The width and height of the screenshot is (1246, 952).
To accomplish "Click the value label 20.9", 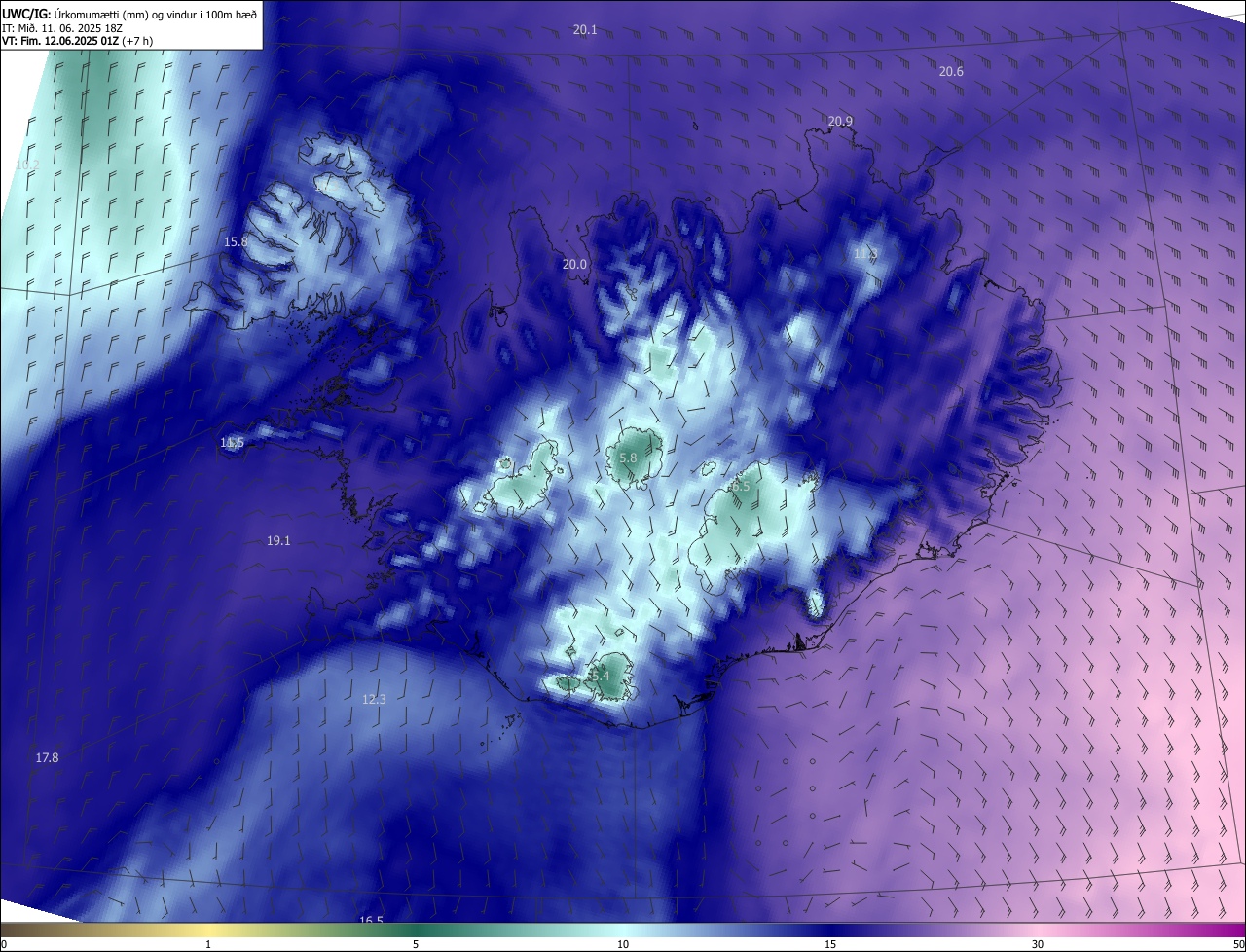I will pos(840,121).
